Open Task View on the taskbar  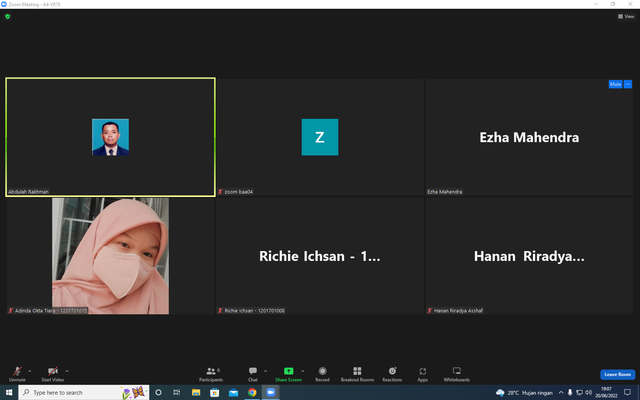click(177, 392)
